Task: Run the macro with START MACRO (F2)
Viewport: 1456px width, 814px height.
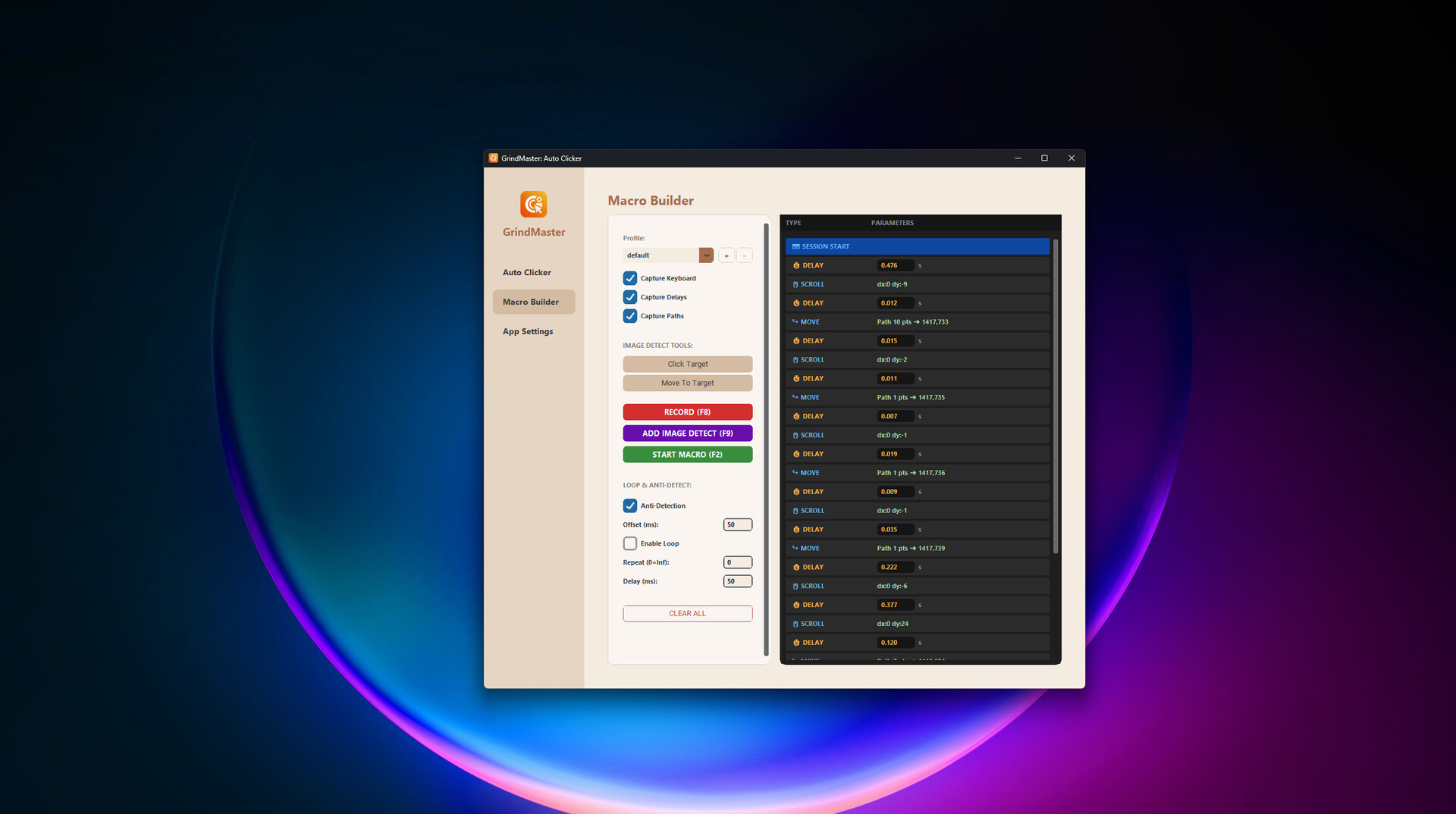Action: tap(688, 455)
